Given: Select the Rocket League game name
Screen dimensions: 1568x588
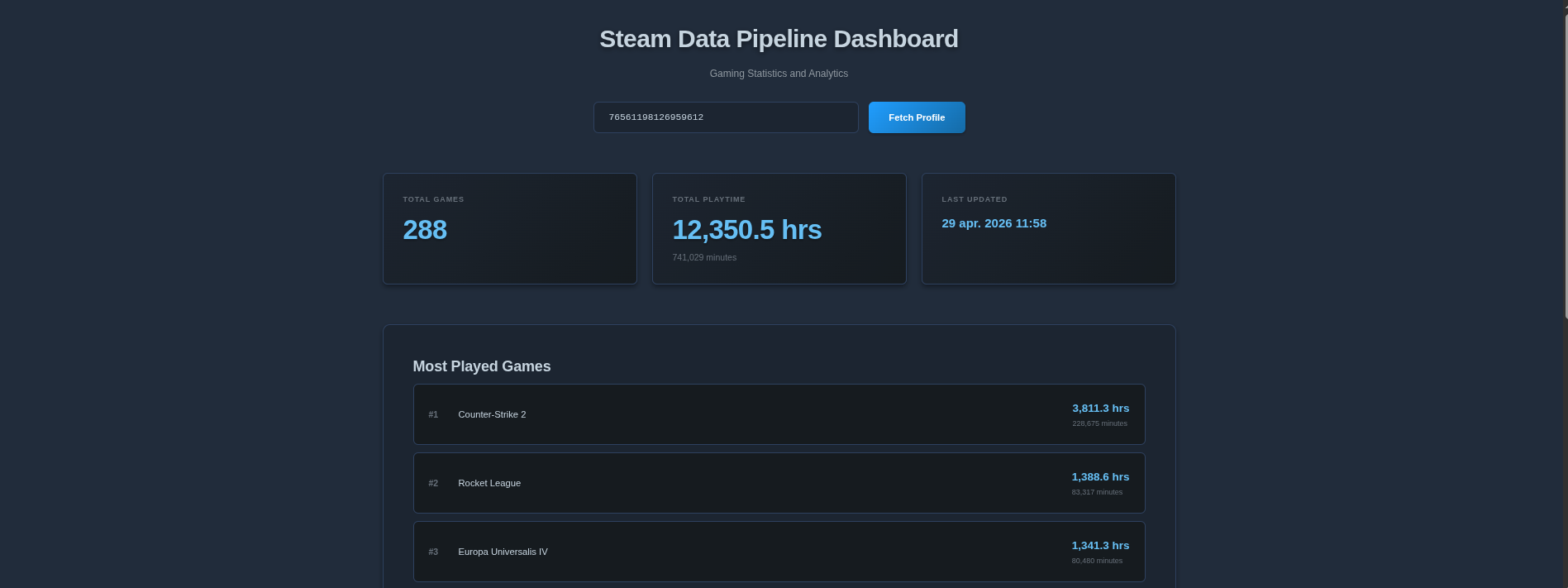Looking at the screenshot, I should point(489,483).
